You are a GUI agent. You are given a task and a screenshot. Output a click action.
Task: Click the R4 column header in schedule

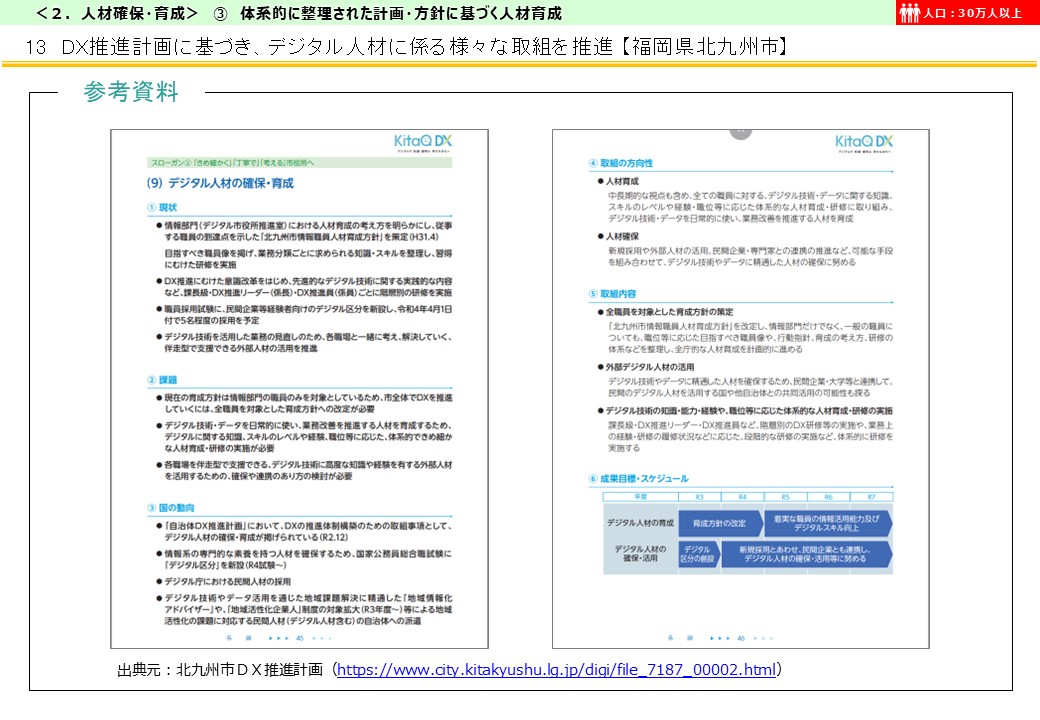coord(742,497)
